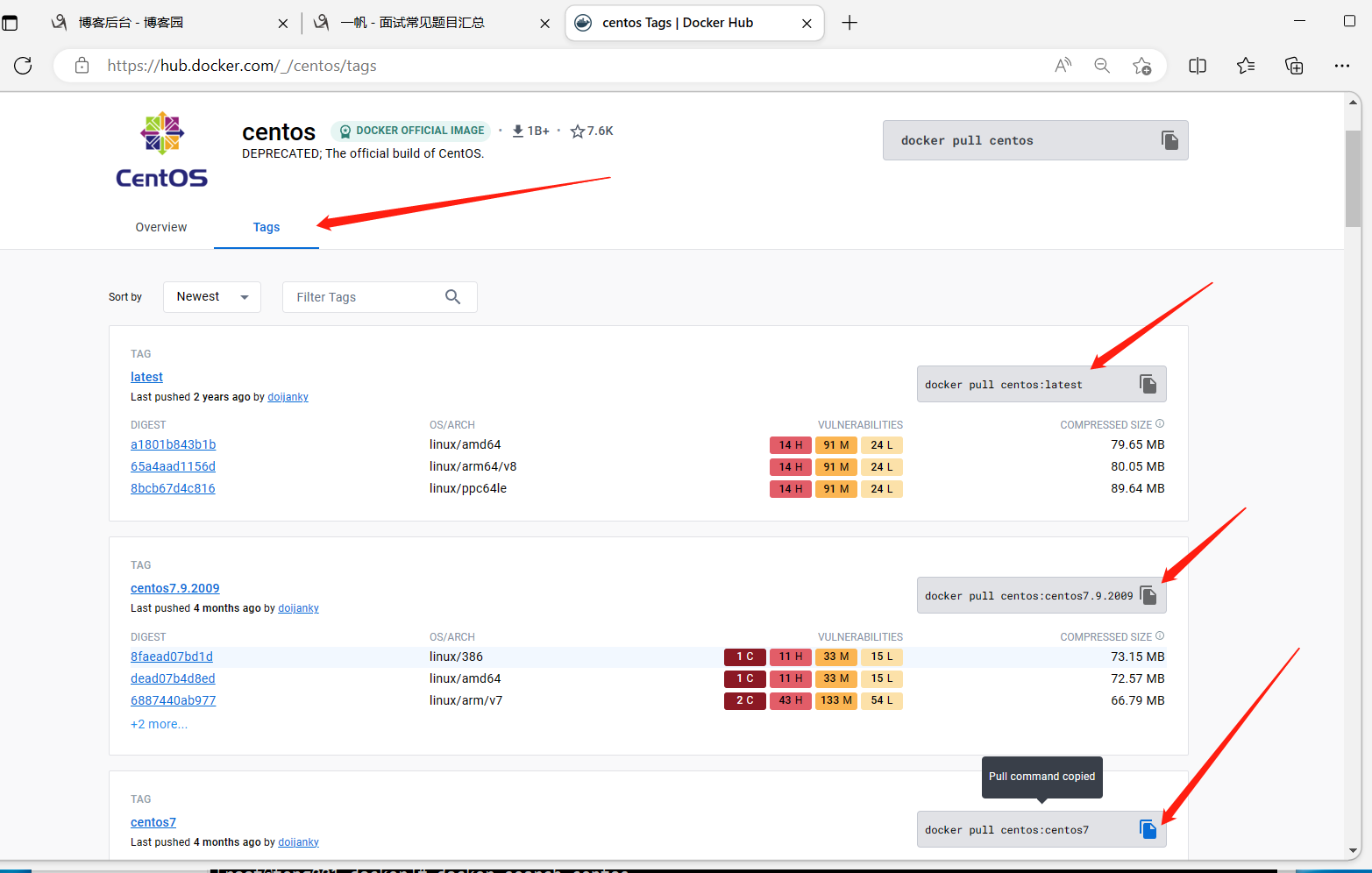Add this page to favorites star icon

coord(1141,66)
